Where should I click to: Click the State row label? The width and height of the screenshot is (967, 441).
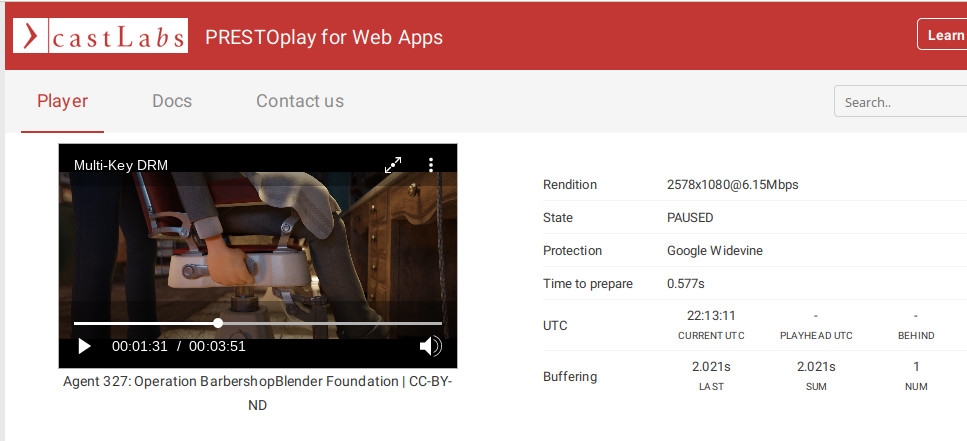point(558,218)
